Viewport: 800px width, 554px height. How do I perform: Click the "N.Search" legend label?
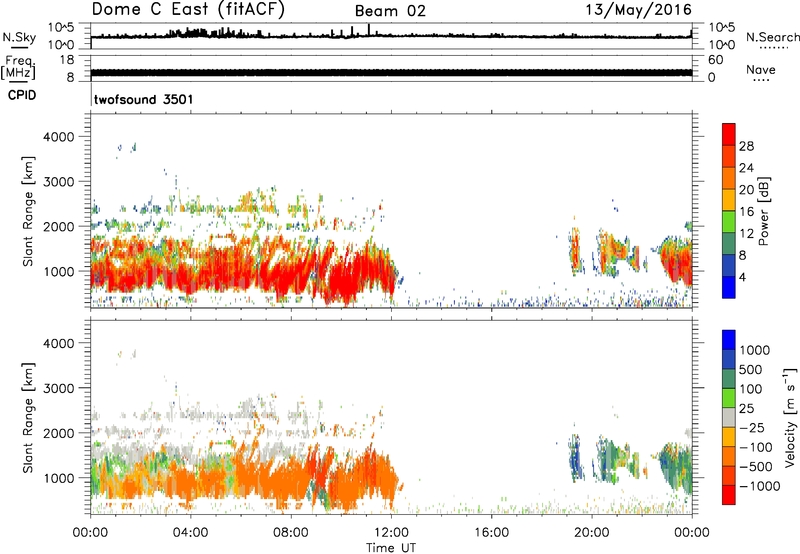coord(772,37)
